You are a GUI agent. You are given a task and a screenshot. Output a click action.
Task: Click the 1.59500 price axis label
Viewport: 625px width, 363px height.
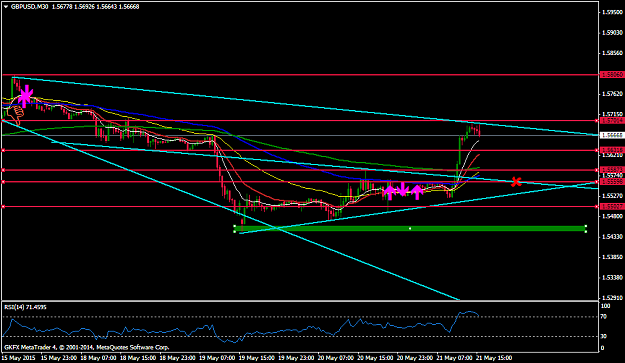tap(613, 12)
